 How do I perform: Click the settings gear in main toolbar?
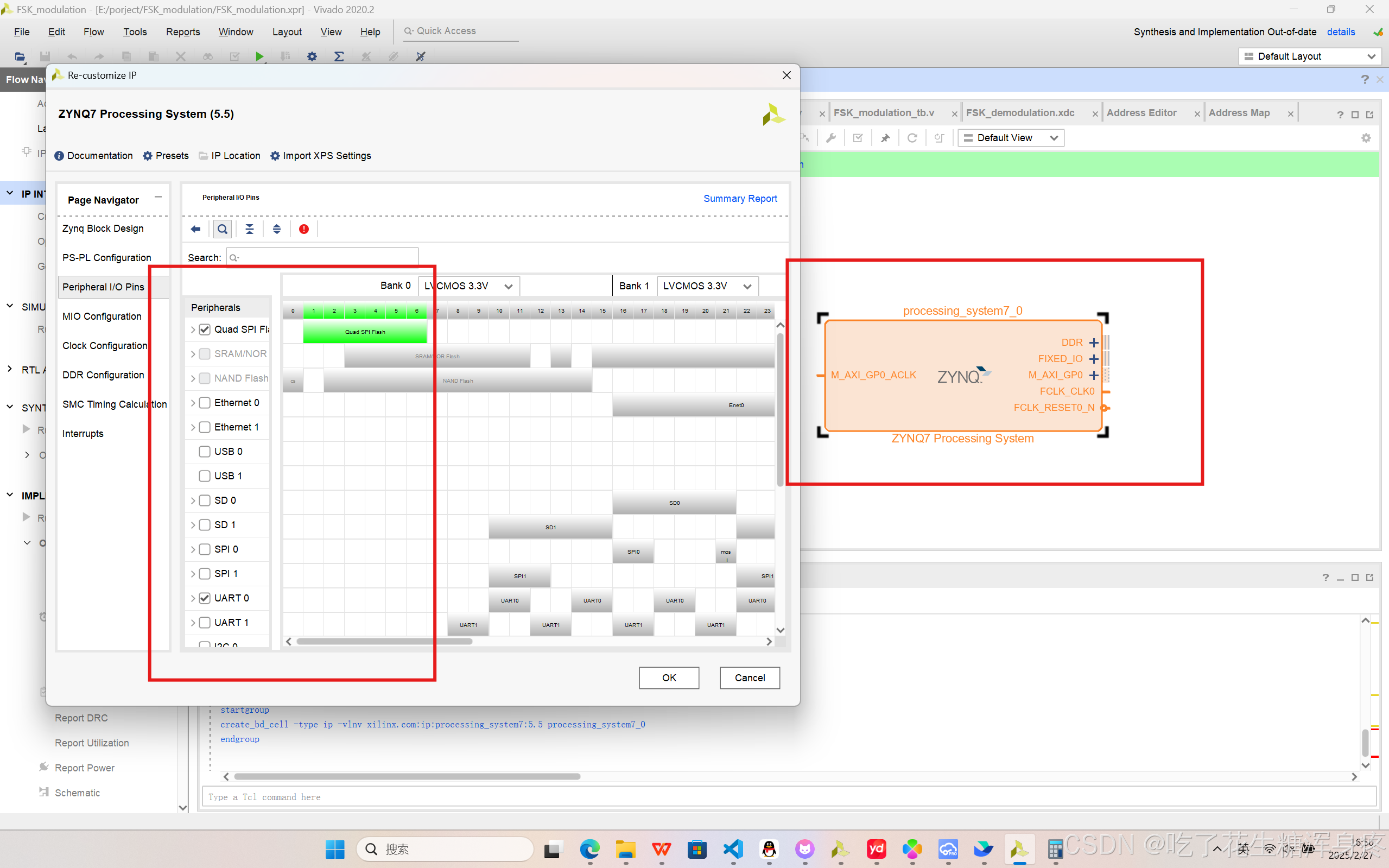(312, 56)
